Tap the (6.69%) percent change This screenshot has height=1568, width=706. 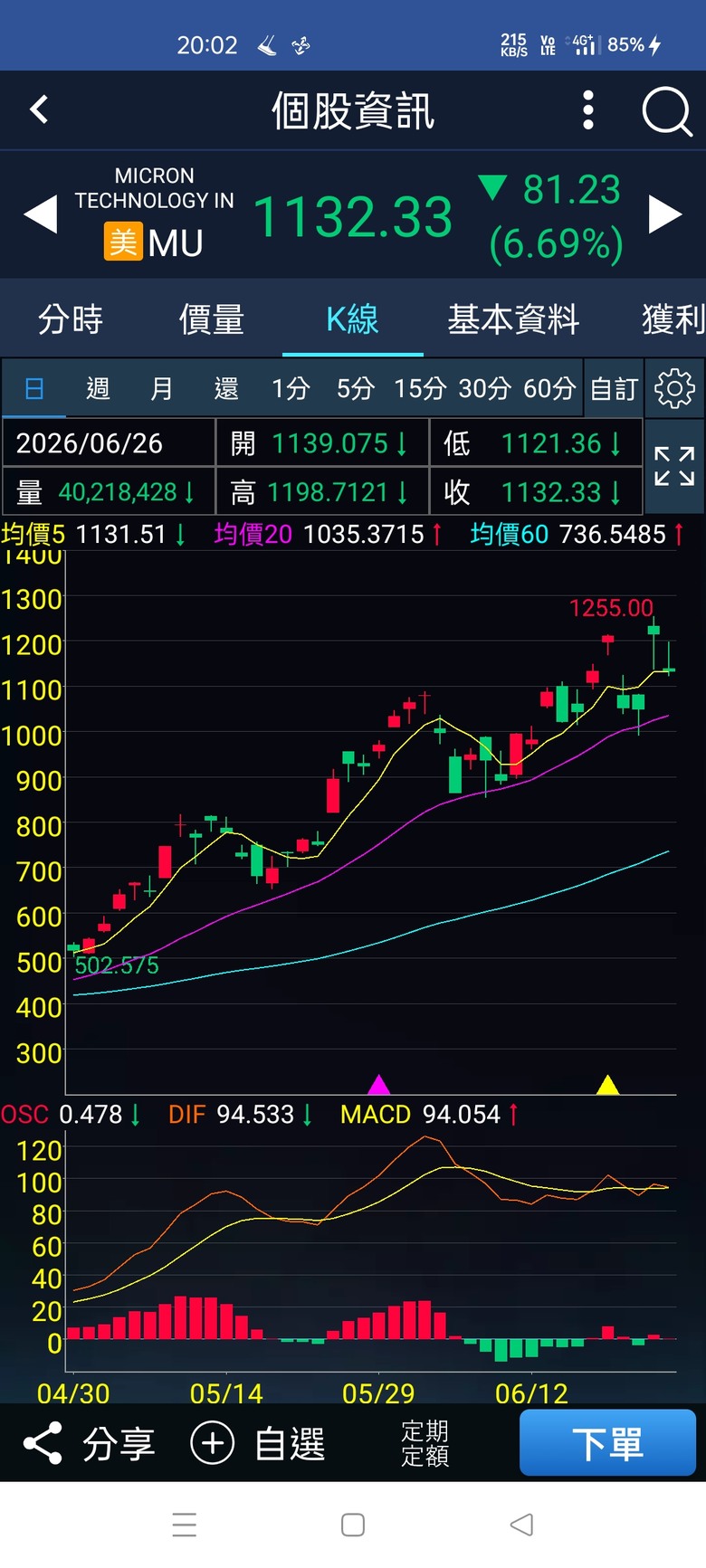556,244
